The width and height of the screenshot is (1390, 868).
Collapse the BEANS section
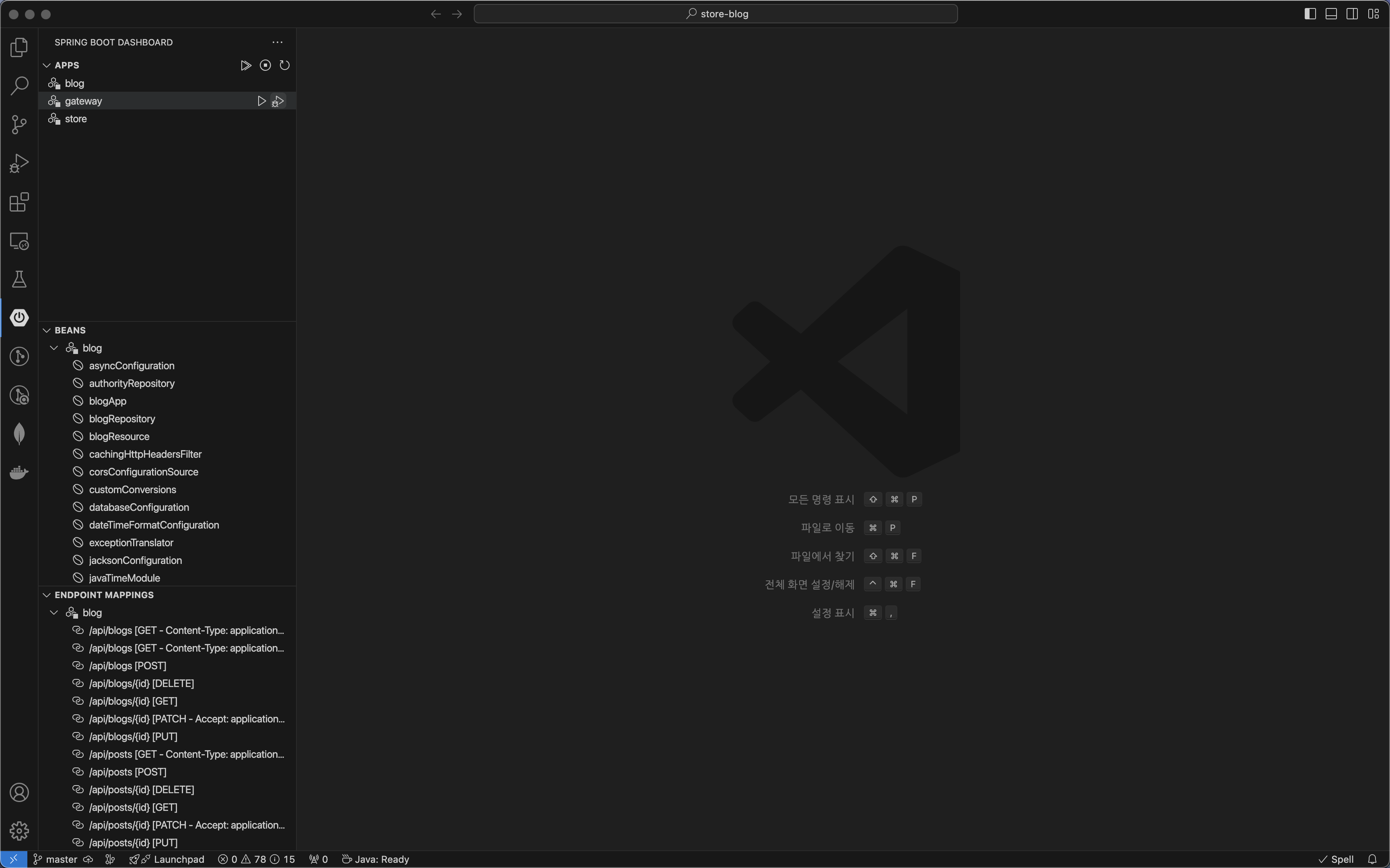tap(47, 330)
